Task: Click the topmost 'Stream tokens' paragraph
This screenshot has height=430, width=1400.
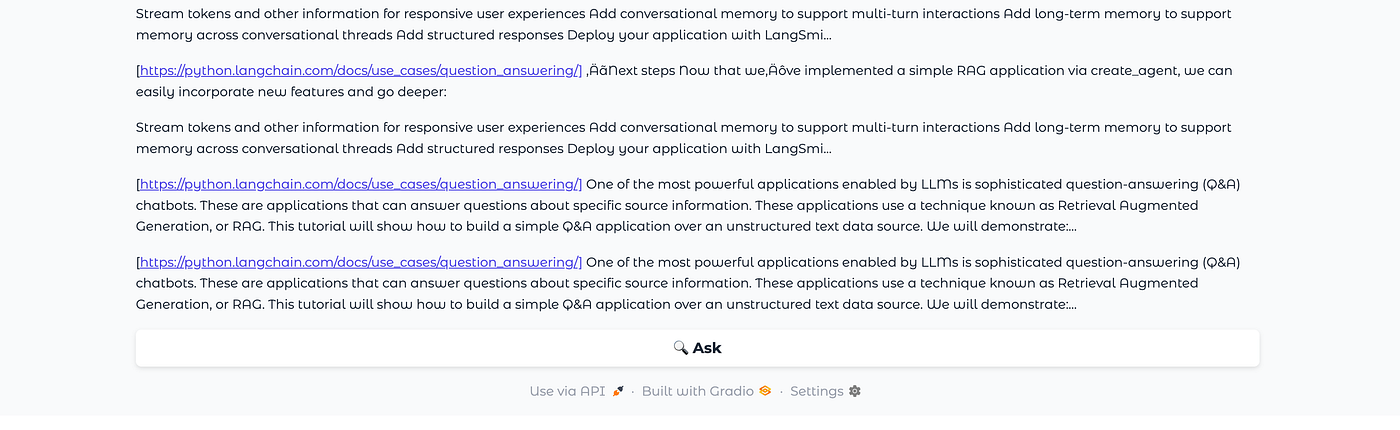Action: tap(684, 25)
